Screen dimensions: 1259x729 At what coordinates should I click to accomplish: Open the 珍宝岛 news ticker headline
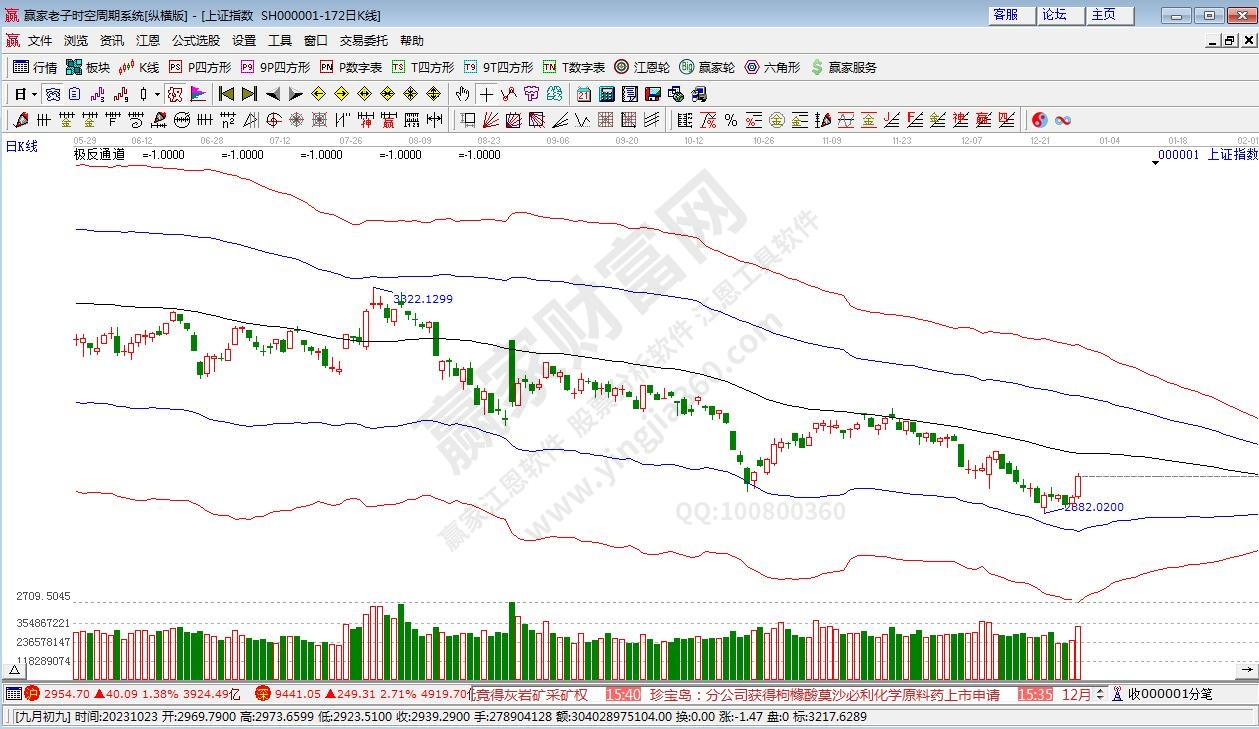click(x=824, y=694)
